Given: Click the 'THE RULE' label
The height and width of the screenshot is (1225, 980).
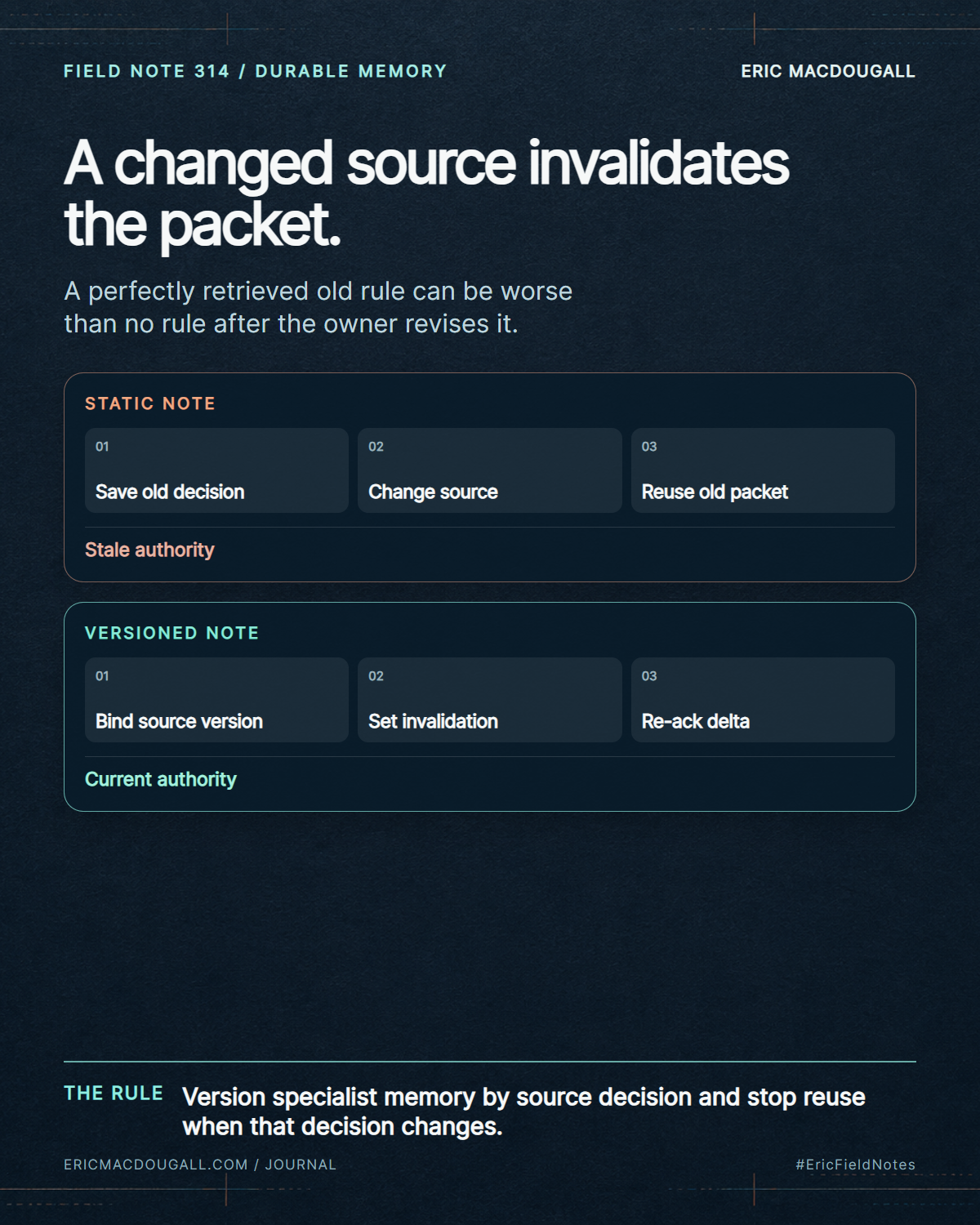Looking at the screenshot, I should (114, 1094).
